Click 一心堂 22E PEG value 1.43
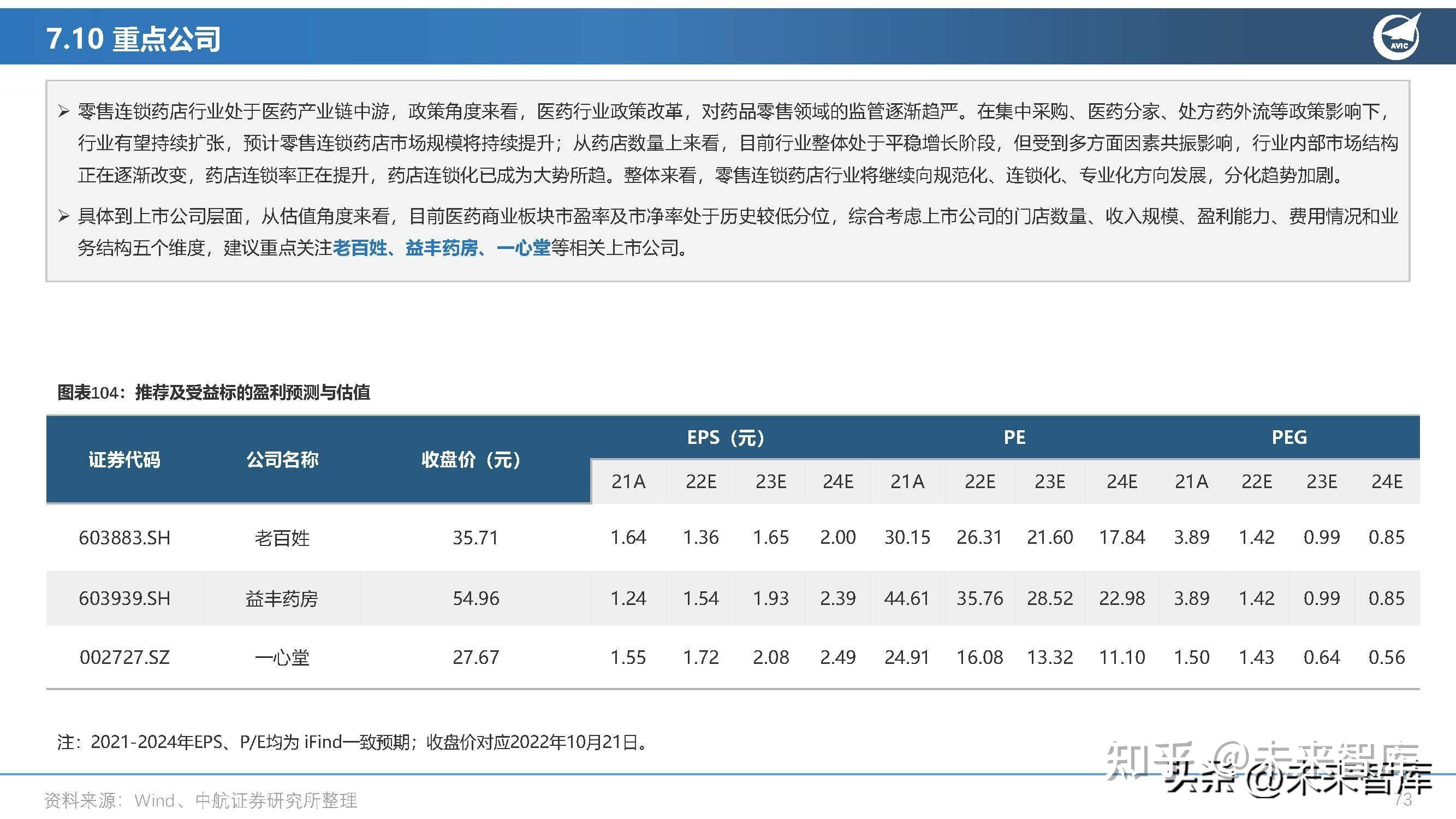 1257,657
